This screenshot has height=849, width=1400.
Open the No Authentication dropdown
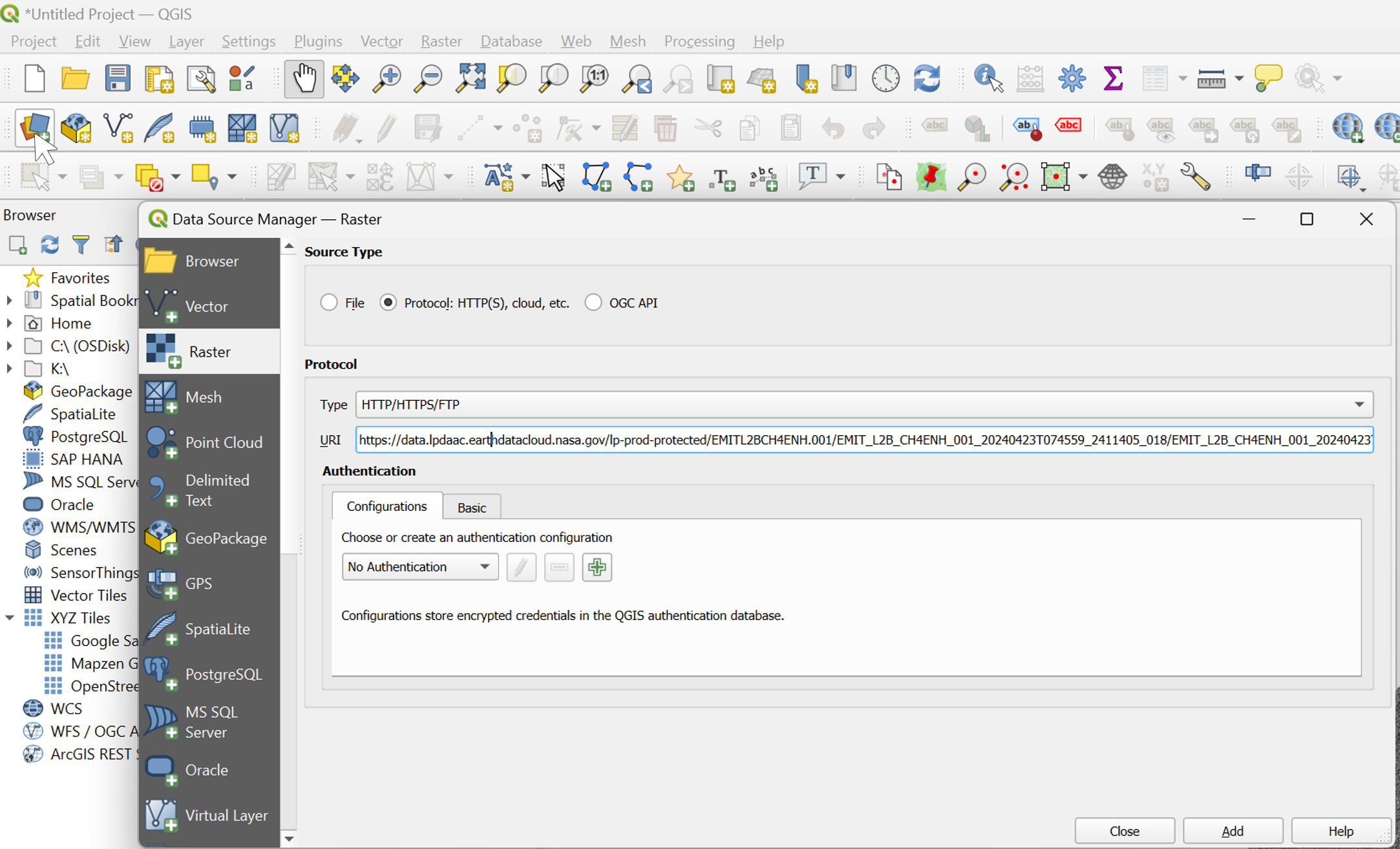pos(419,566)
